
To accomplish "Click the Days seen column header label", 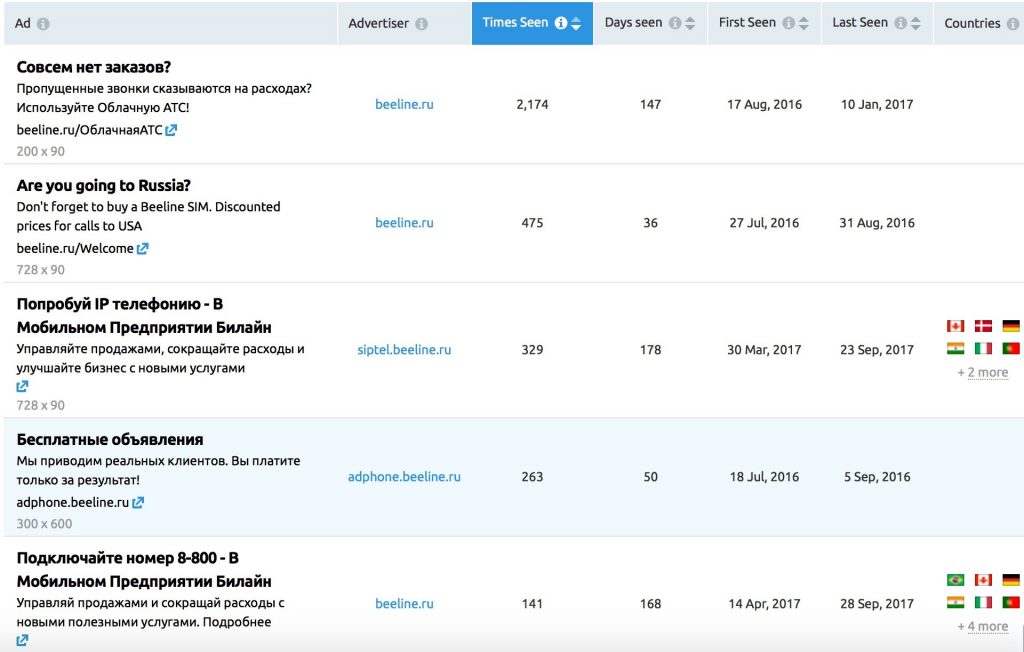I will coord(633,22).
